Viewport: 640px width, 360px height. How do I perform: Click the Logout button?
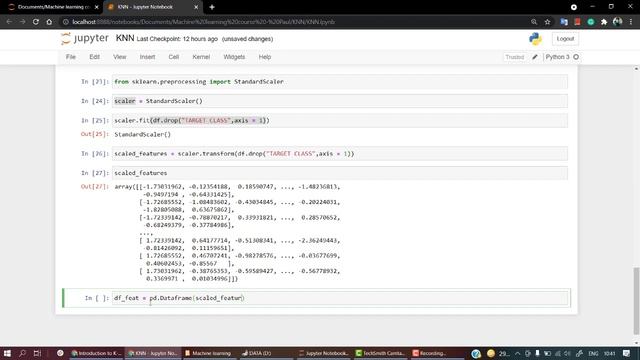coord(565,39)
